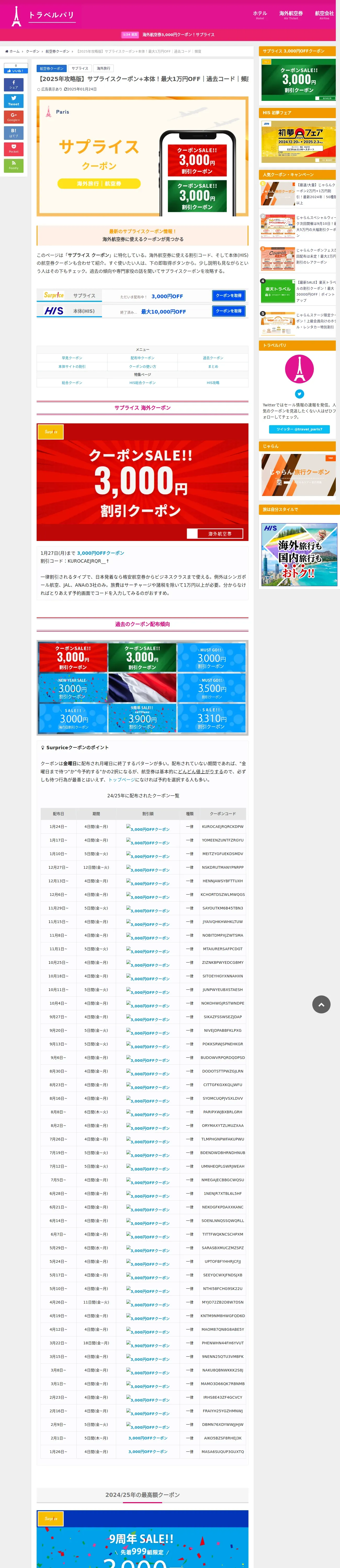Click the HIS logo in the coupon row
340x1568 pixels.
coord(54,311)
